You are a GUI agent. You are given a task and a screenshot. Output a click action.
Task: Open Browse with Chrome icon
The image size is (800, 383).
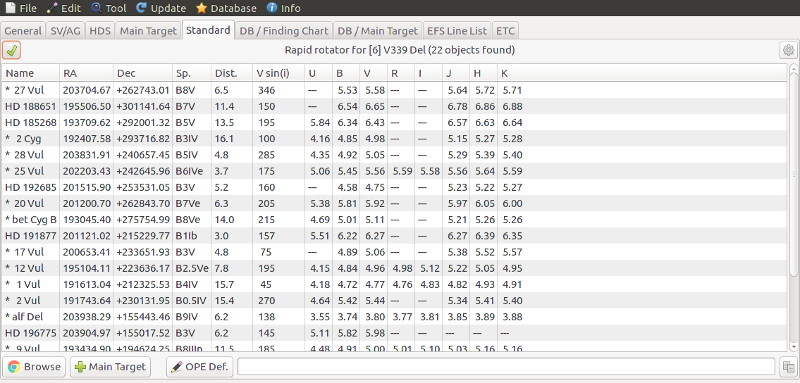pos(35,367)
